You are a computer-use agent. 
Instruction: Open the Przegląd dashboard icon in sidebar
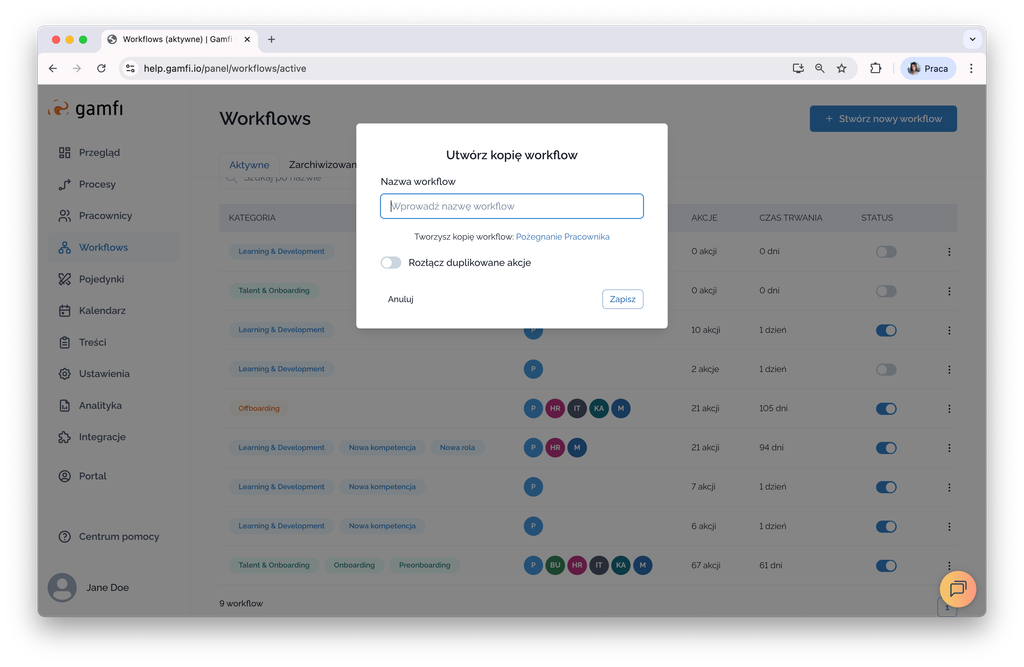64,153
